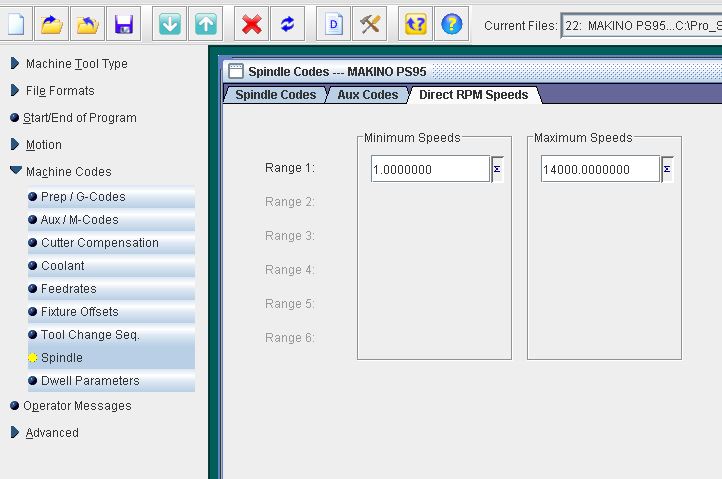Switch to Aux Codes tab

pos(367,94)
